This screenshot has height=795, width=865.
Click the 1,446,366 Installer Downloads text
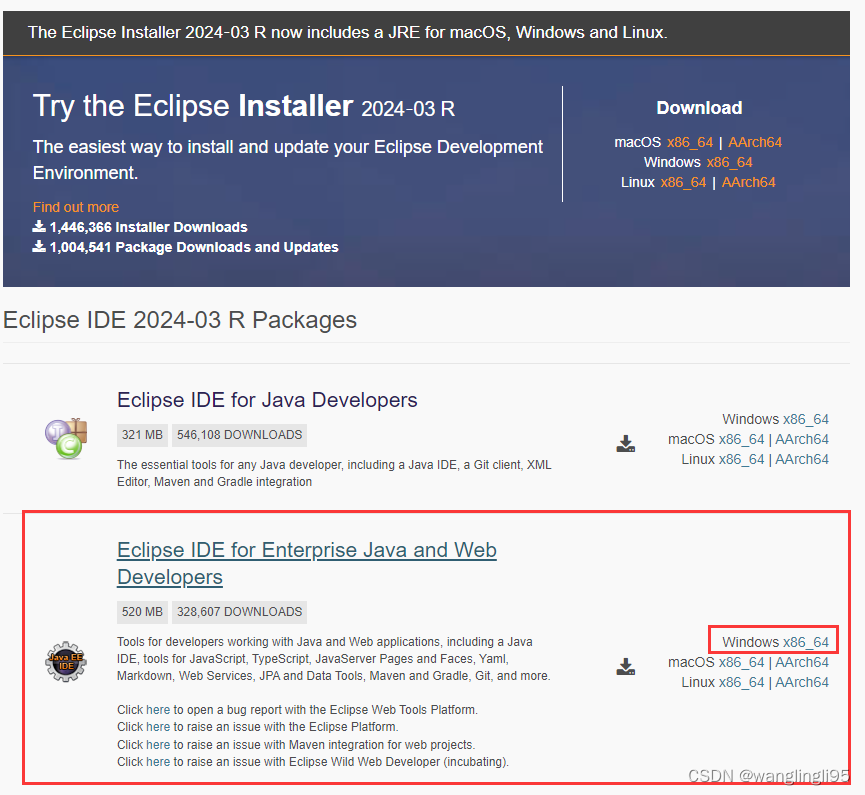148,227
